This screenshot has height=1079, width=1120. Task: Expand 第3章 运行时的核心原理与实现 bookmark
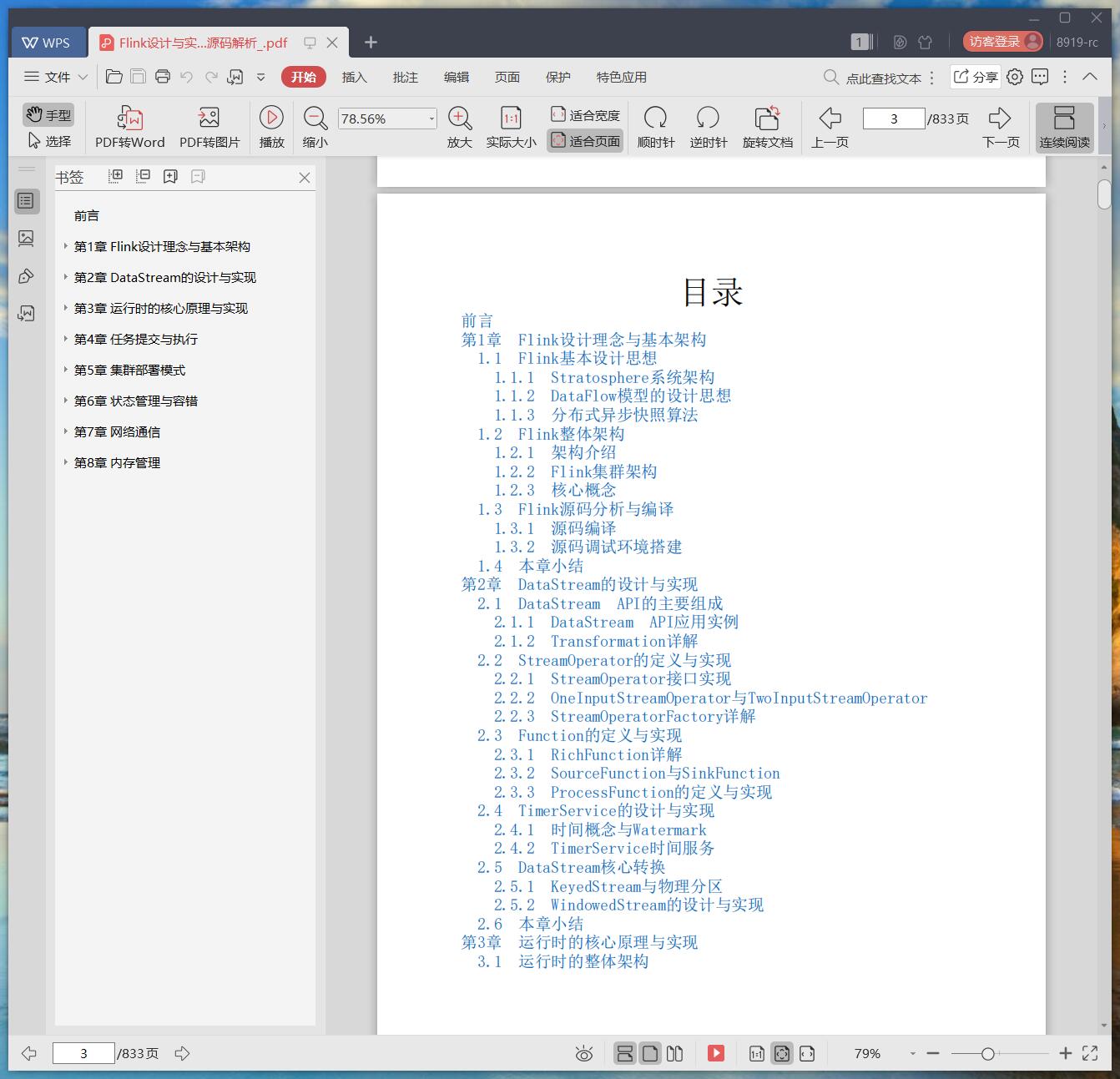[x=66, y=308]
